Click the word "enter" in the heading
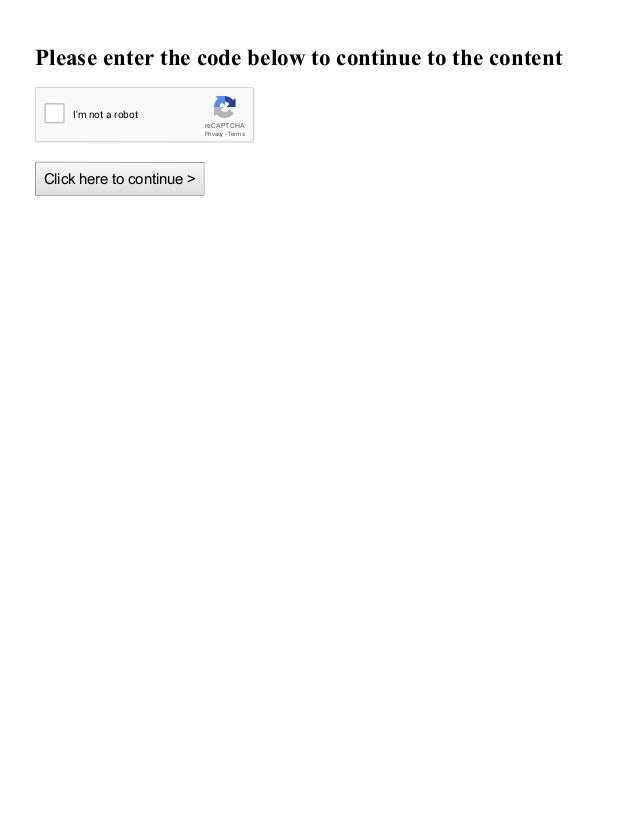 129,58
